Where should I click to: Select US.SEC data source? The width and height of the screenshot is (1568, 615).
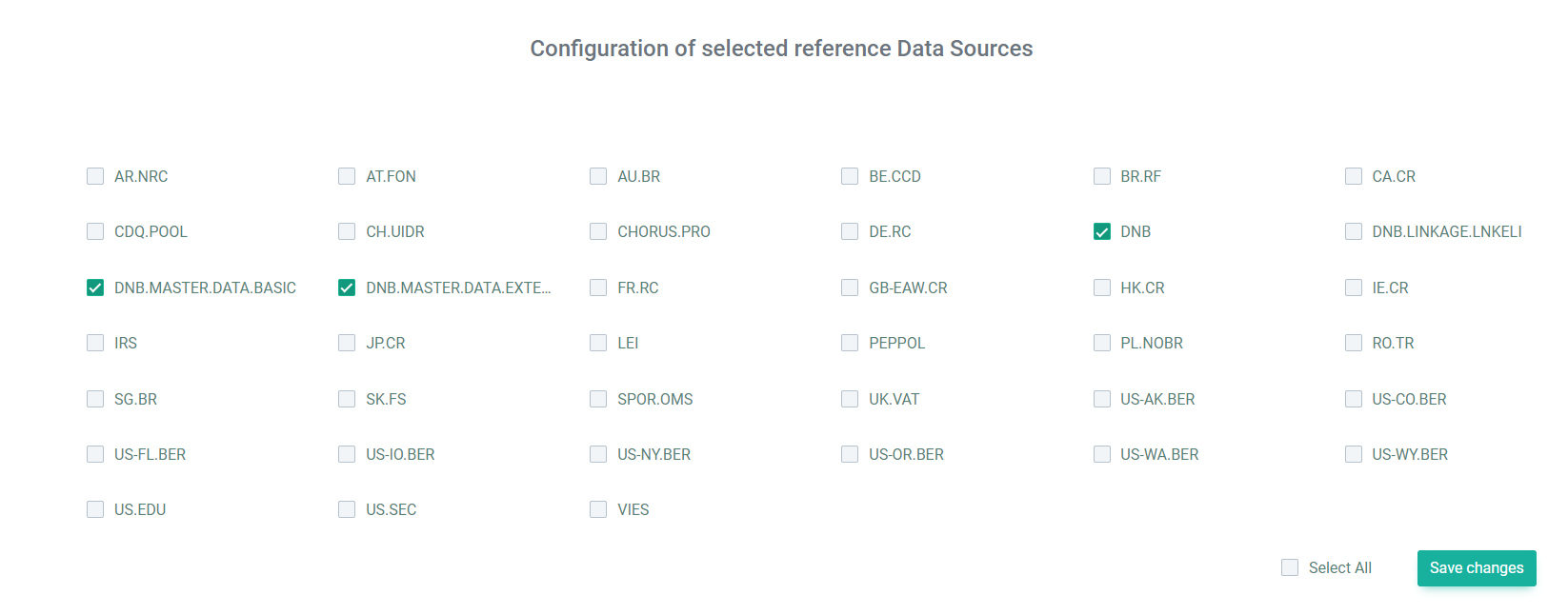347,509
